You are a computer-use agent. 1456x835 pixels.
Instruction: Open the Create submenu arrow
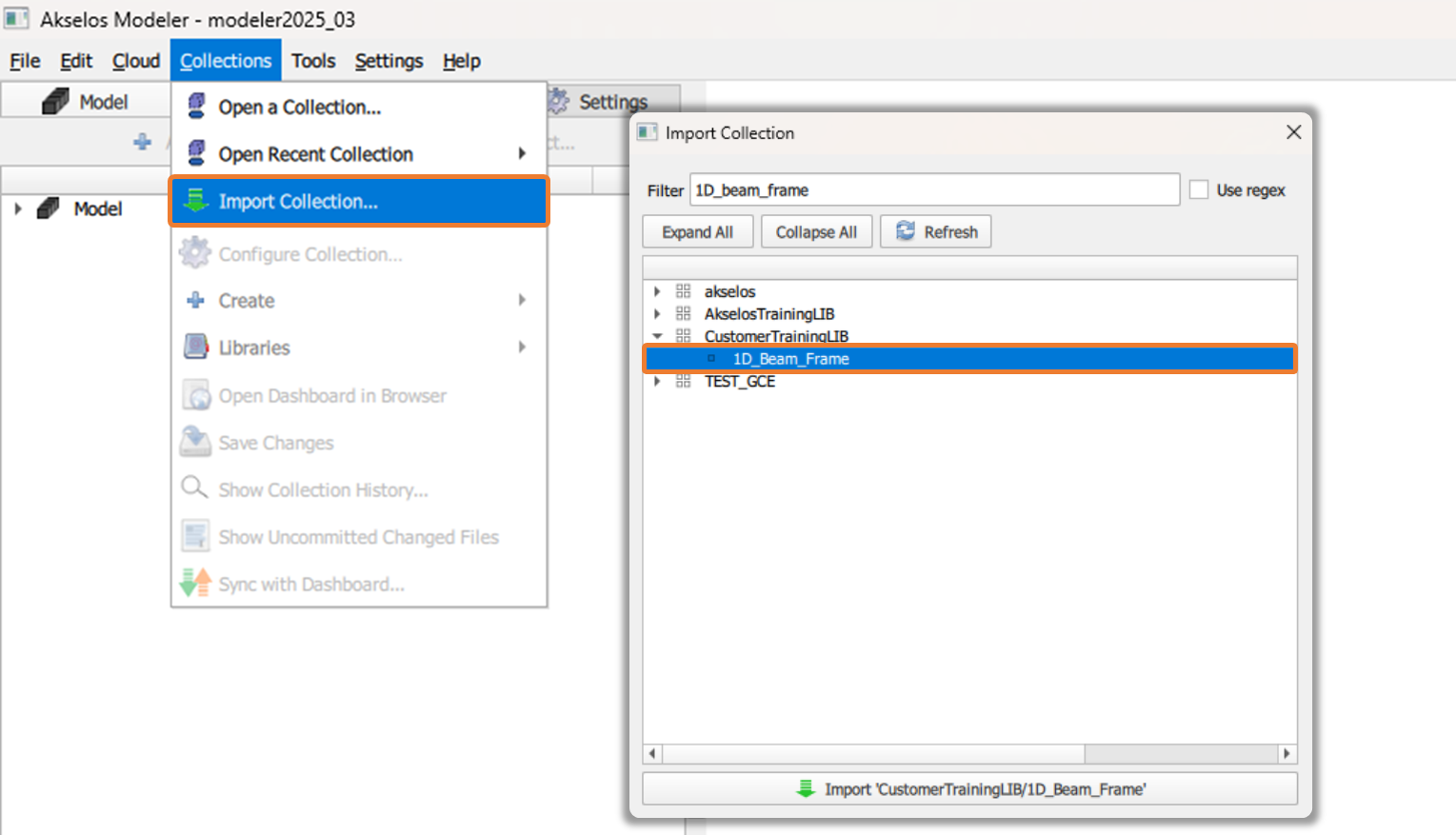(x=522, y=300)
